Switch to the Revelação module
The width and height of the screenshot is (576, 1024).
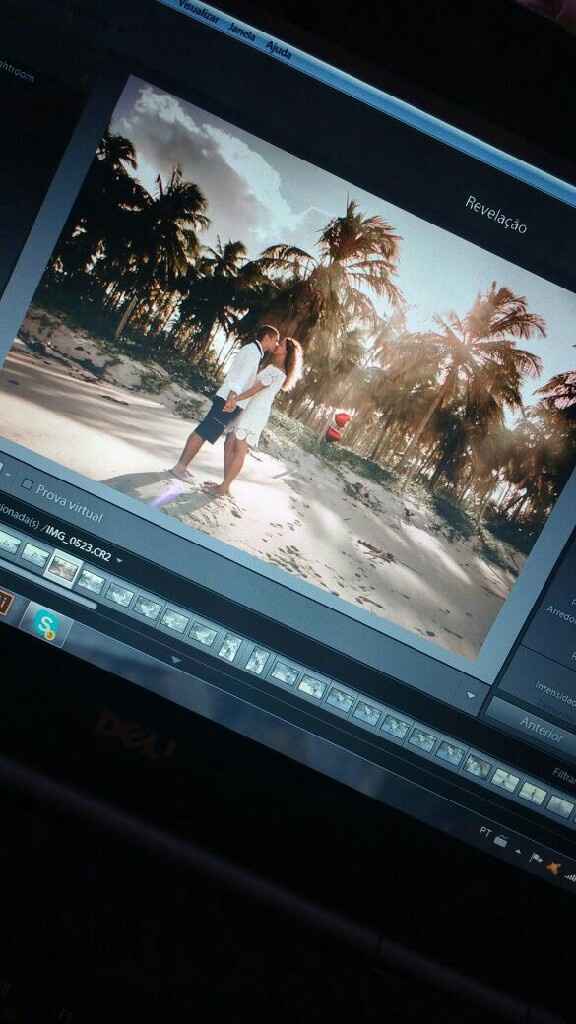[x=496, y=214]
